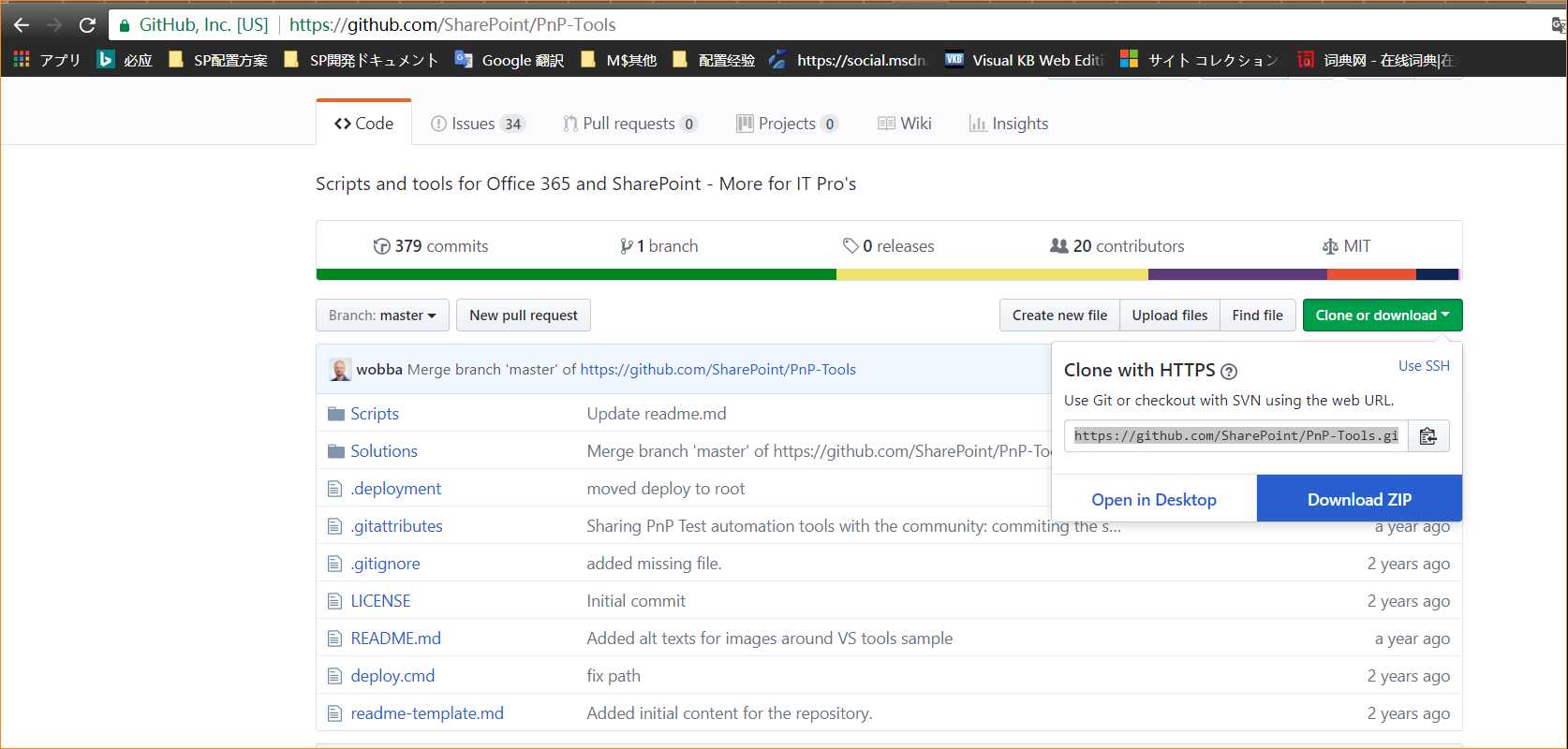Toggle the Clone or download dropdown

click(x=1383, y=316)
